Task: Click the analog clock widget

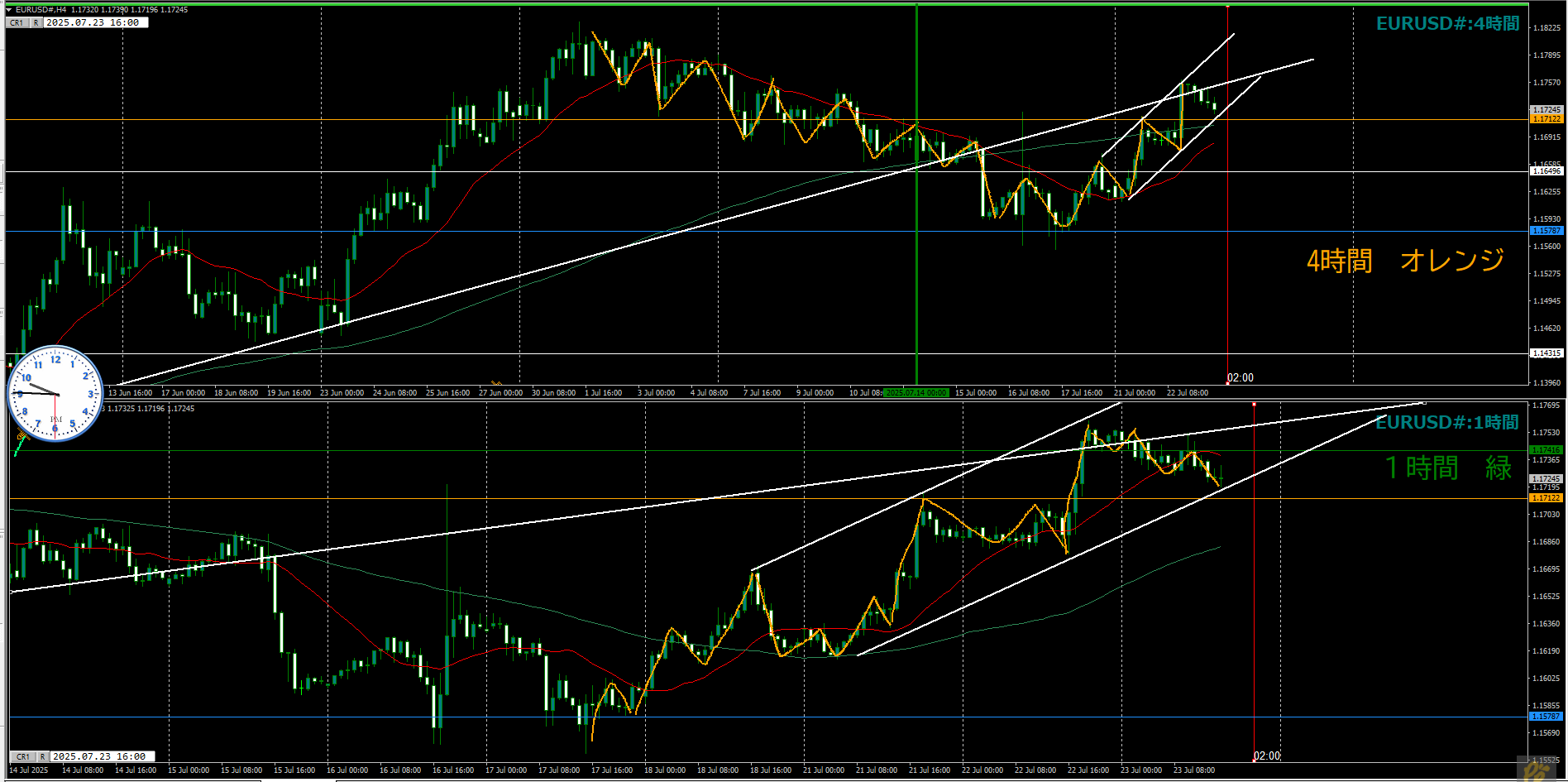Action: (x=55, y=394)
